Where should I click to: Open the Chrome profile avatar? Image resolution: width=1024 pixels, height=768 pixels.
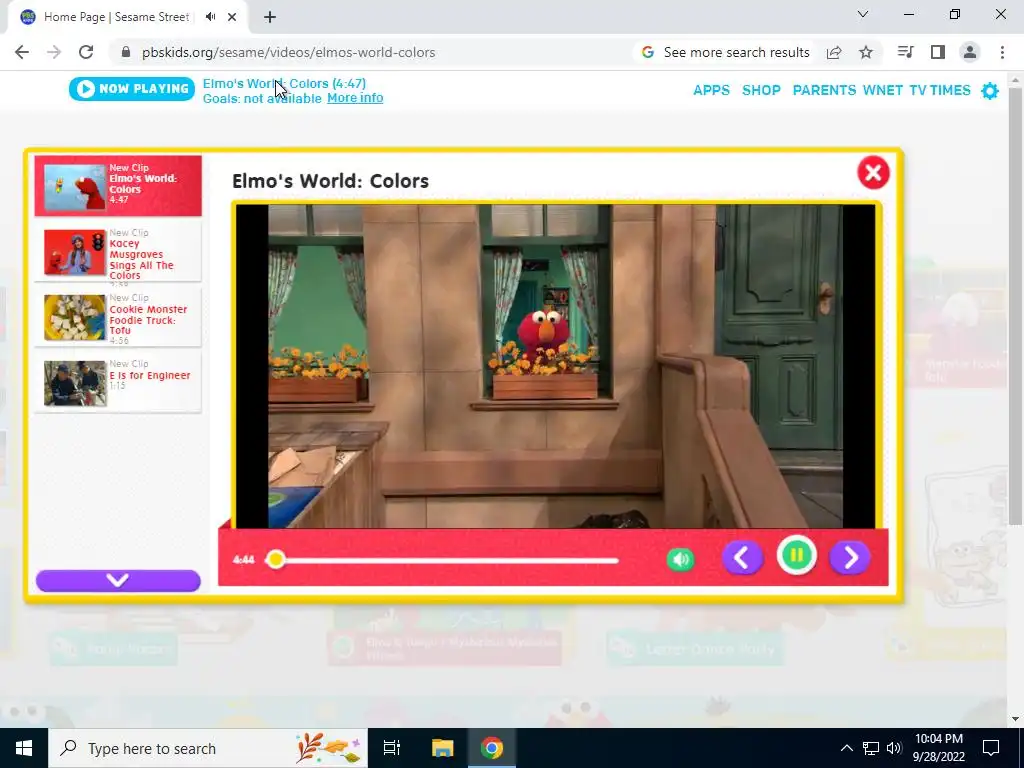pyautogui.click(x=970, y=52)
